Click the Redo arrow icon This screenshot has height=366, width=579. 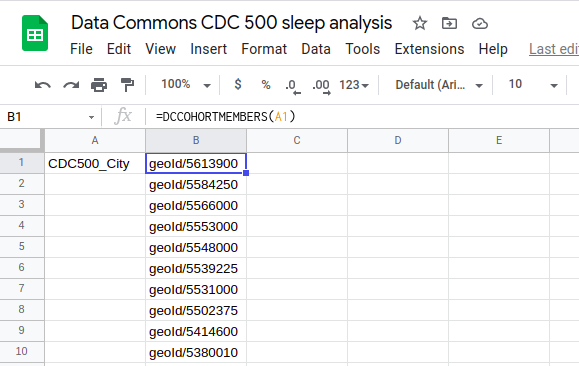[71, 85]
